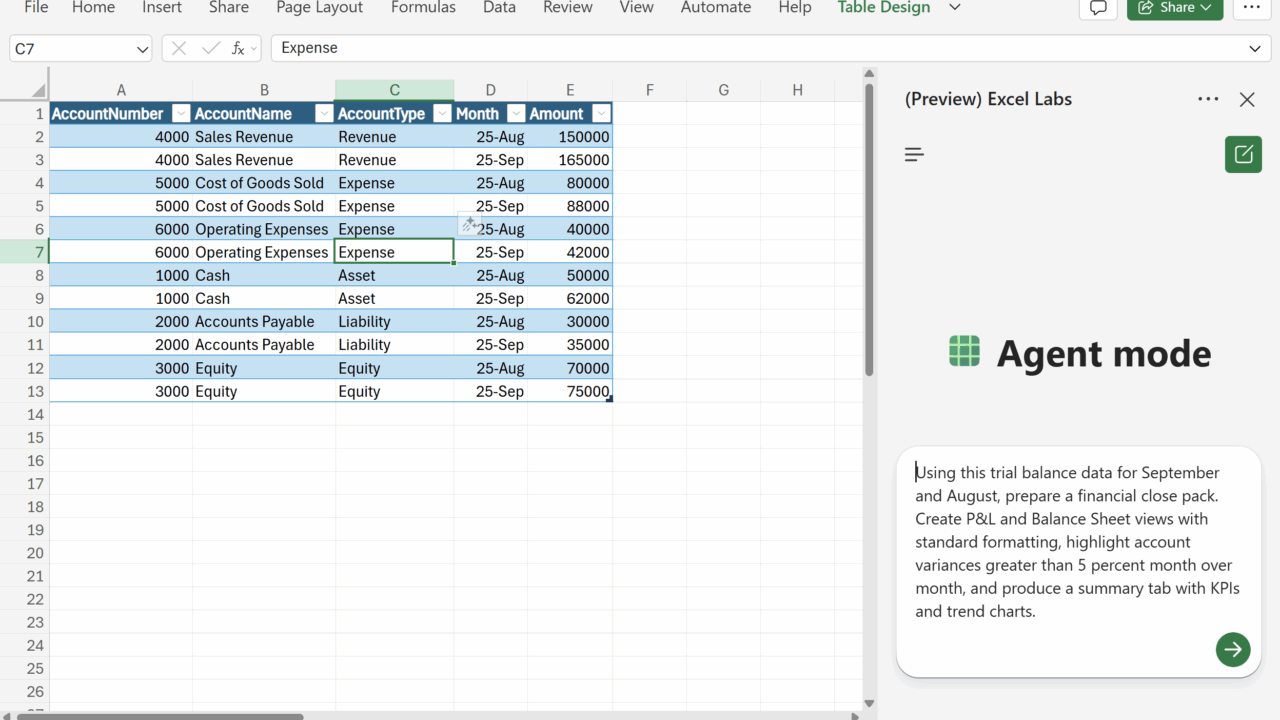Click into the Agent mode prompt text box
1280x720 pixels.
[1077, 542]
